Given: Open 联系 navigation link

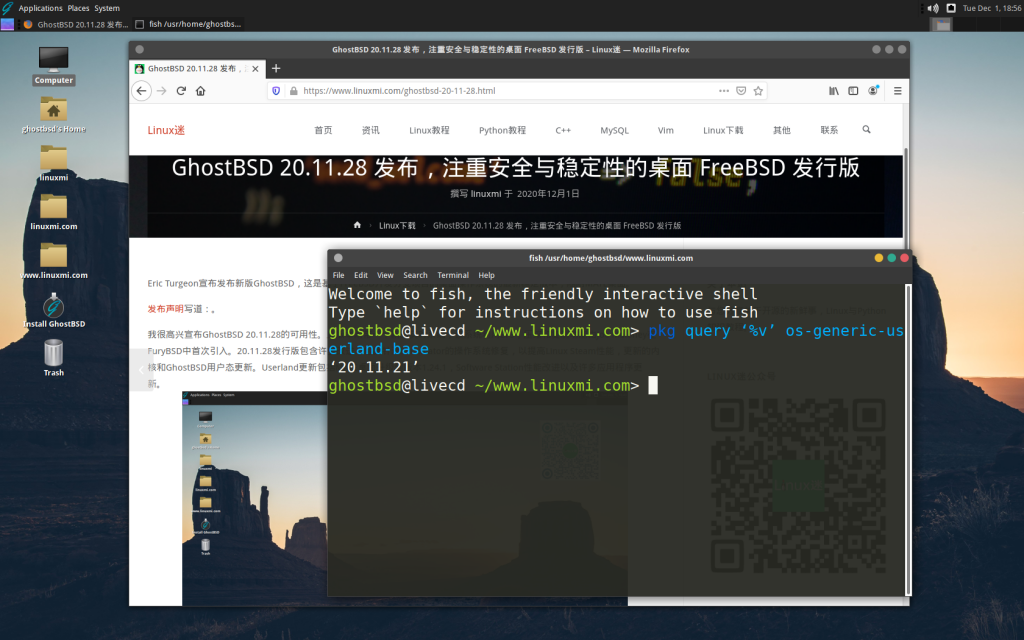Looking at the screenshot, I should pos(829,130).
